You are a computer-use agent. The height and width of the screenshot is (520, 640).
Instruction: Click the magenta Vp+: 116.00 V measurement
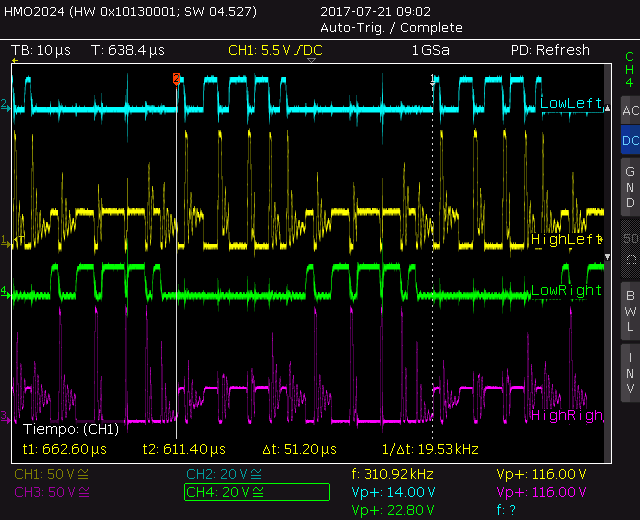pyautogui.click(x=541, y=492)
